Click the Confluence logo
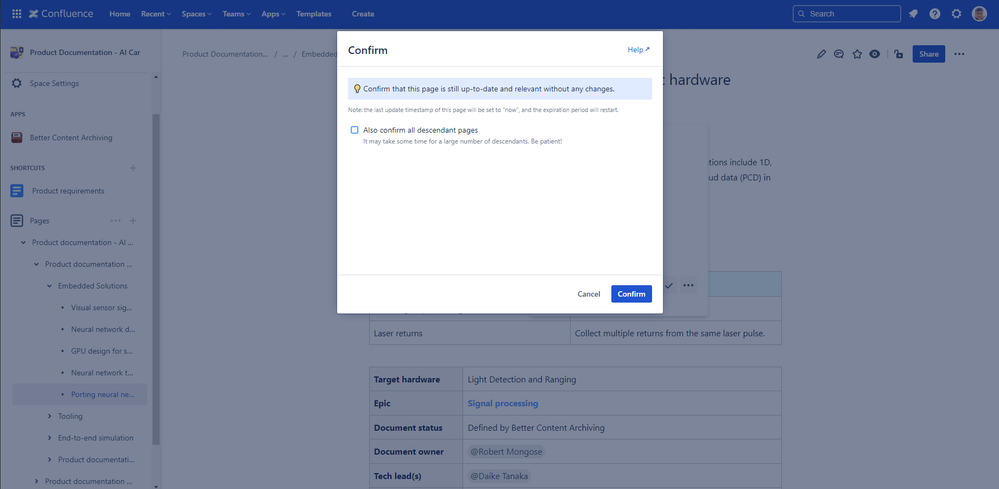This screenshot has height=489, width=999. pyautogui.click(x=61, y=13)
